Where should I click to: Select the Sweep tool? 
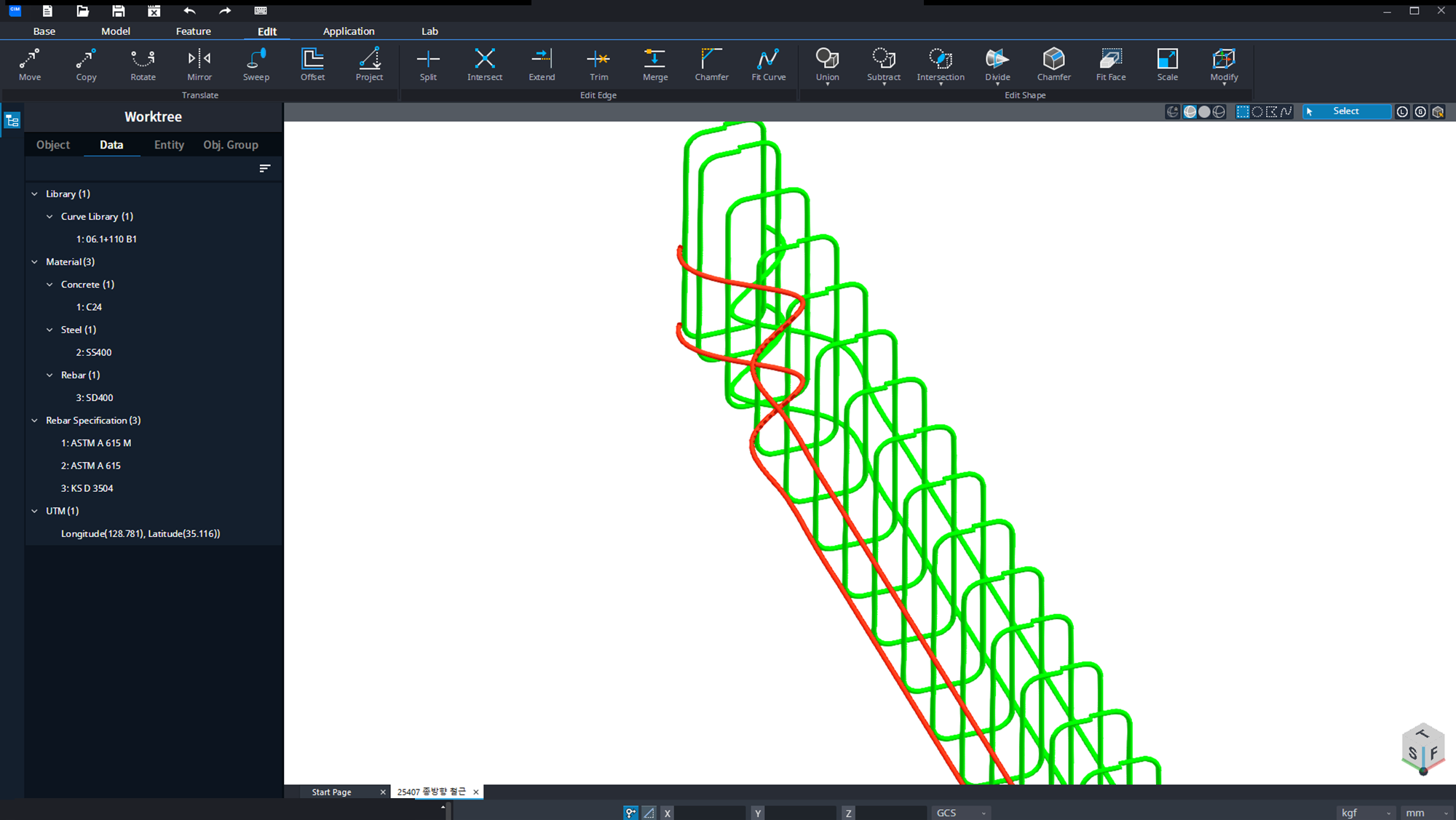256,64
